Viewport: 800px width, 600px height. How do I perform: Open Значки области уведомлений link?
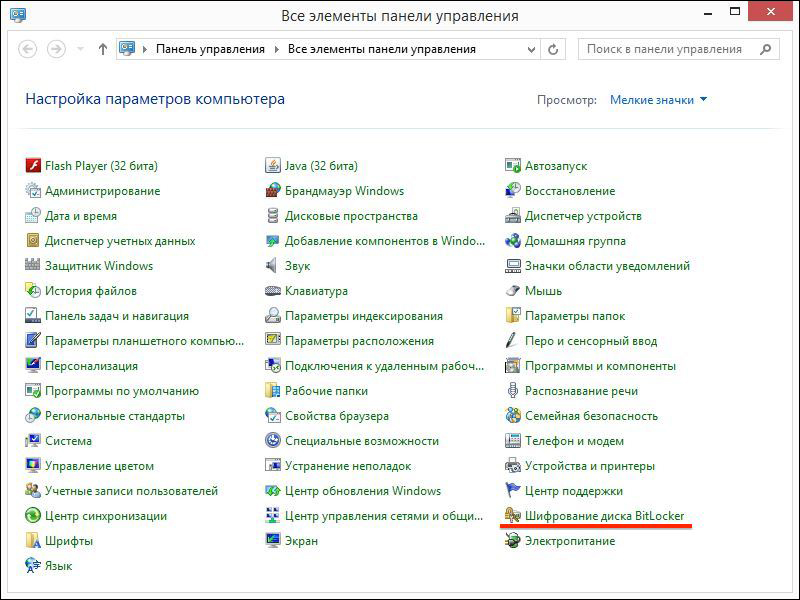tap(607, 266)
